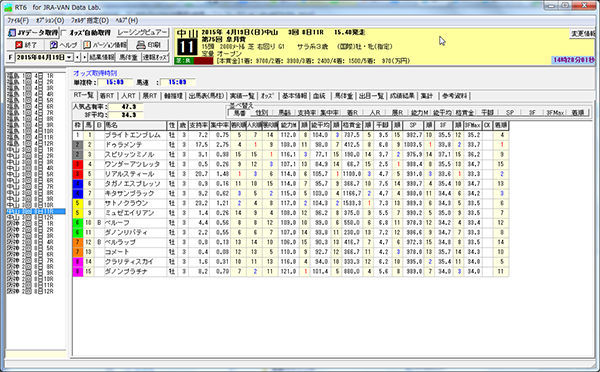
Task: Click the race number 11 badge
Action: coord(187,47)
